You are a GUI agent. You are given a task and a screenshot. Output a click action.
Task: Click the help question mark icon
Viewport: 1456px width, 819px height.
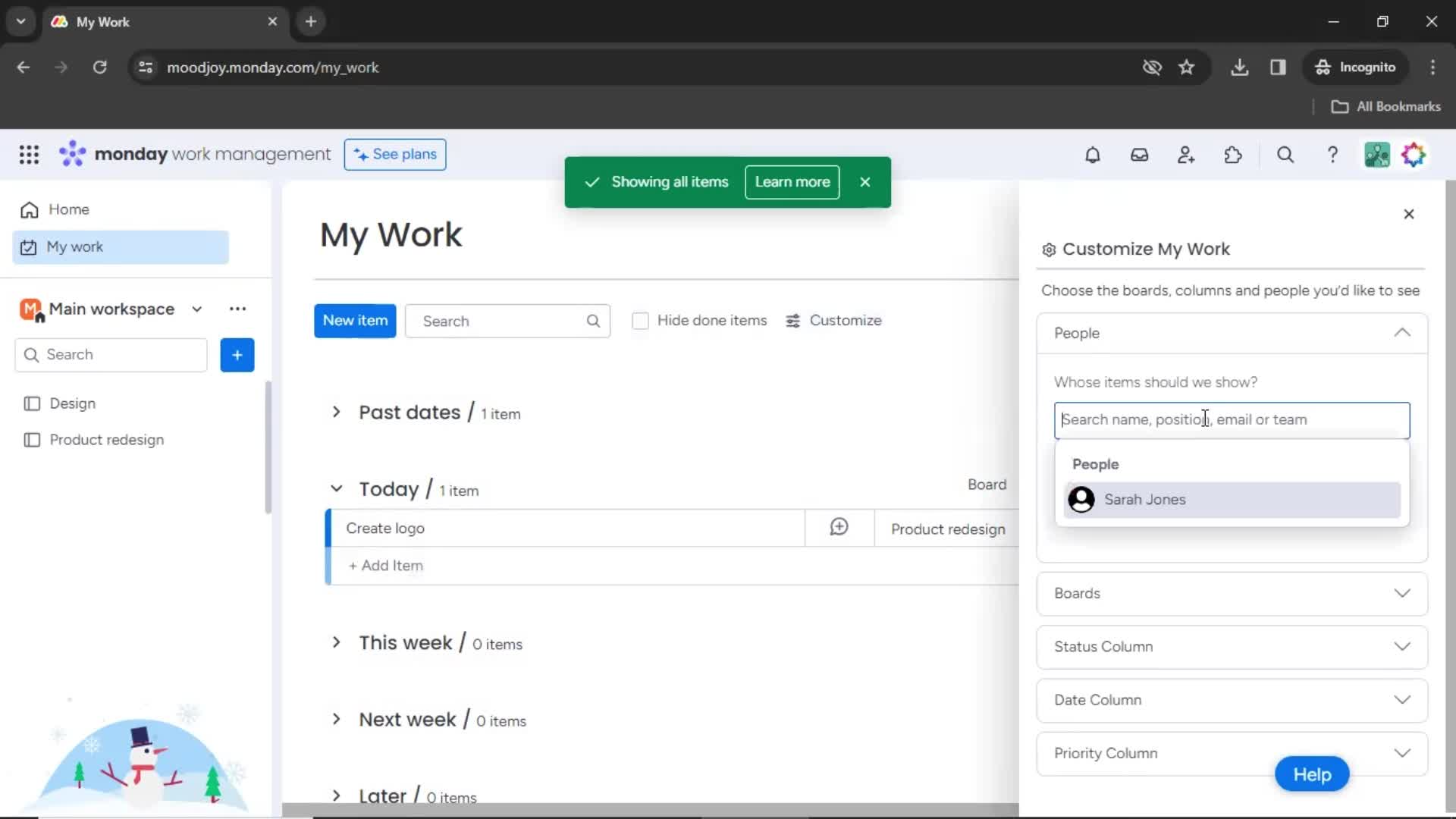1333,155
